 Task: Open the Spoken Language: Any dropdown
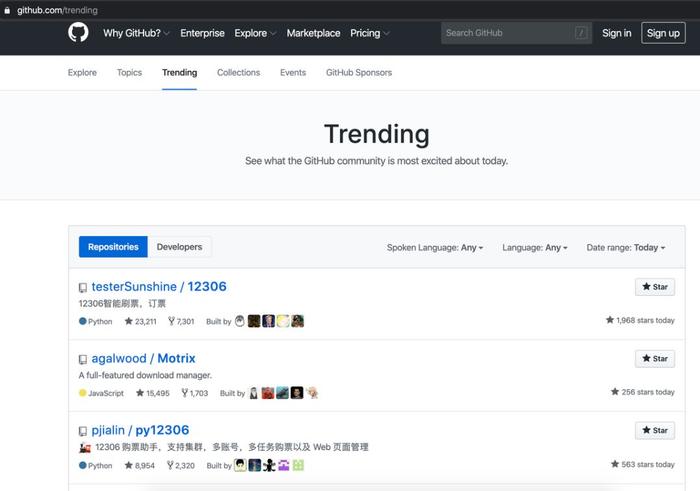point(435,247)
